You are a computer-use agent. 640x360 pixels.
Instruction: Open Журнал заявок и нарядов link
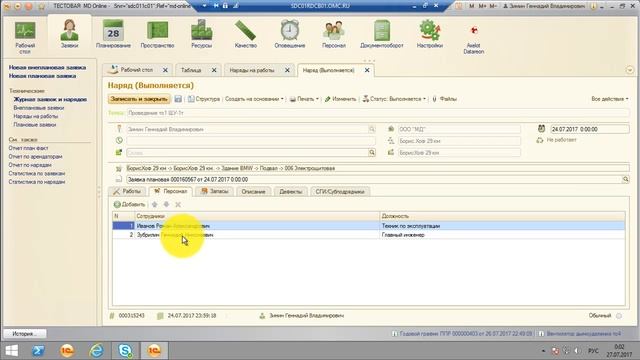pyautogui.click(x=50, y=99)
